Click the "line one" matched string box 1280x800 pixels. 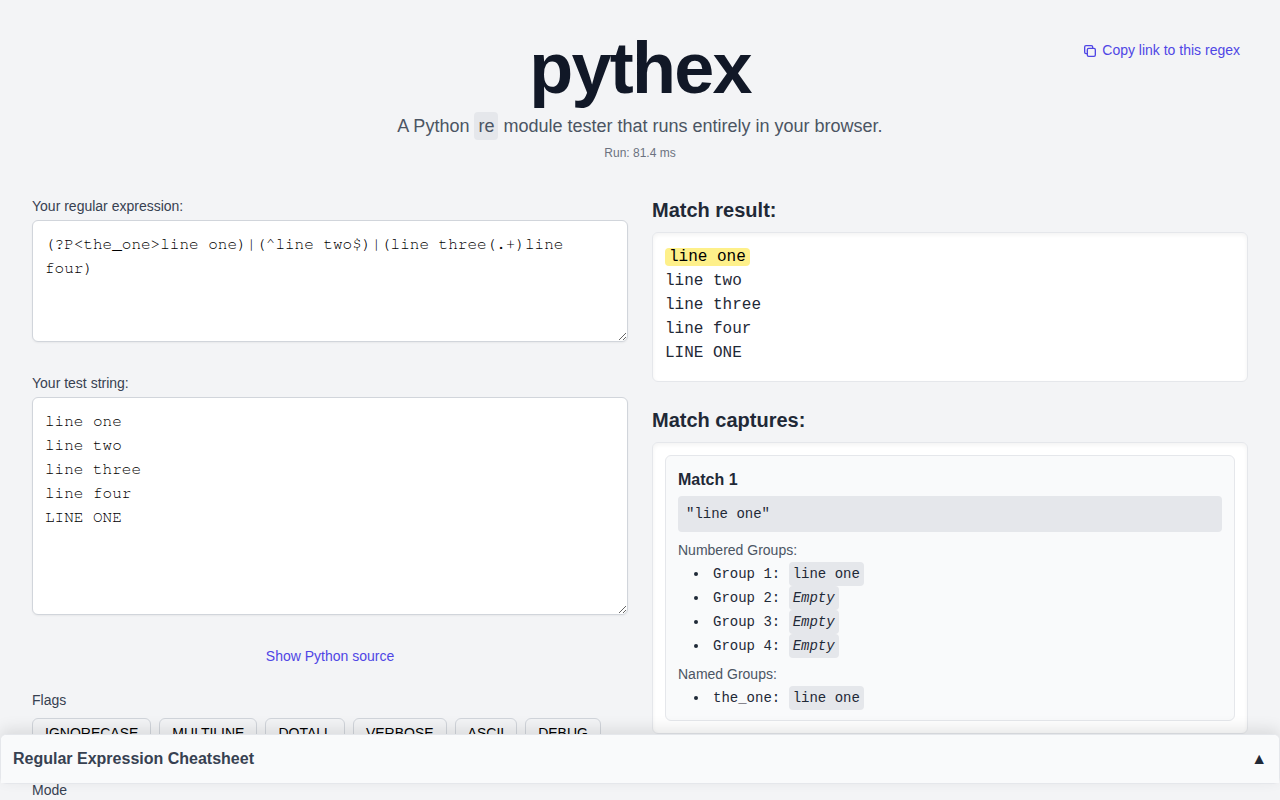click(950, 514)
